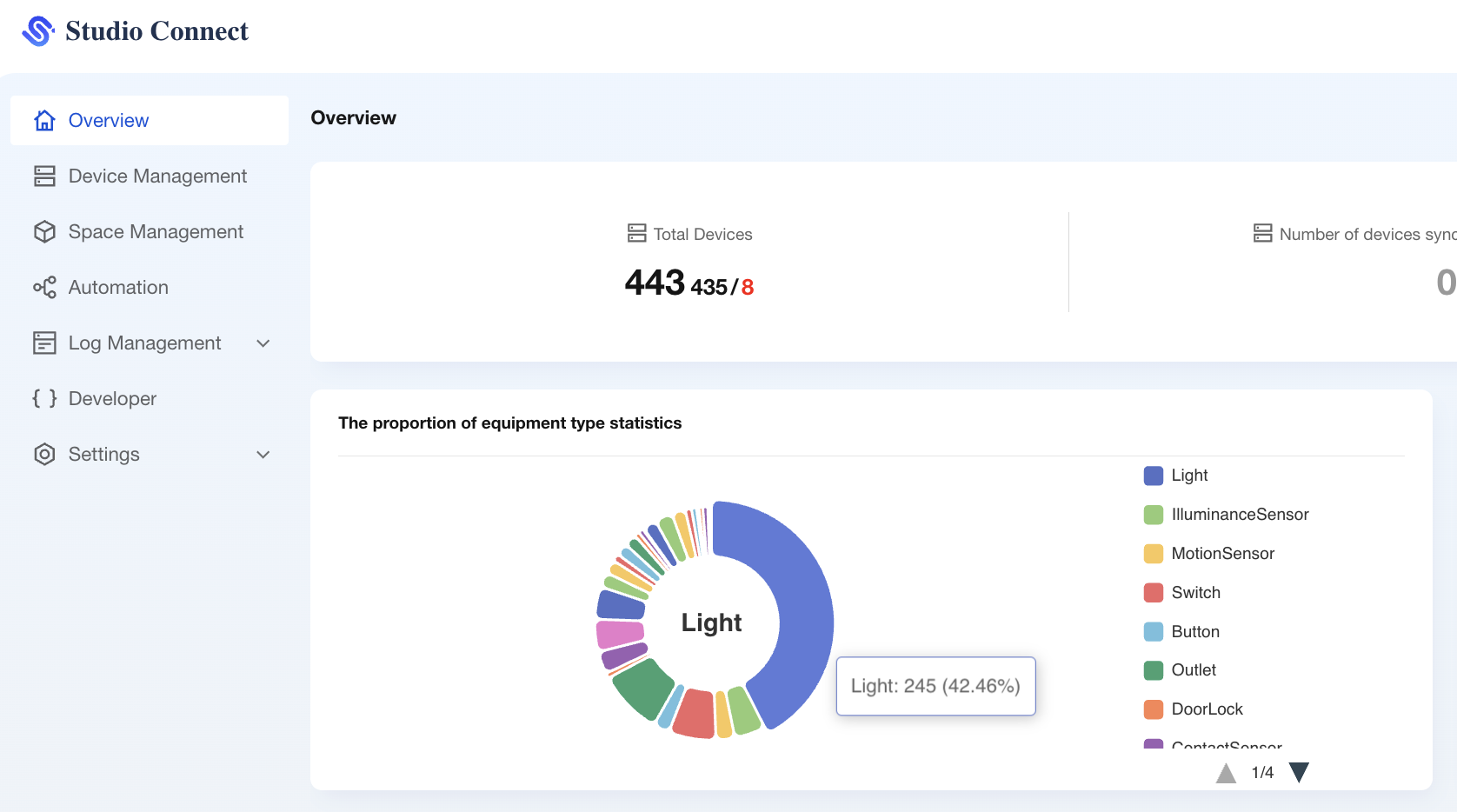
Task: Toggle Light series in chart legend
Action: [x=1188, y=476]
